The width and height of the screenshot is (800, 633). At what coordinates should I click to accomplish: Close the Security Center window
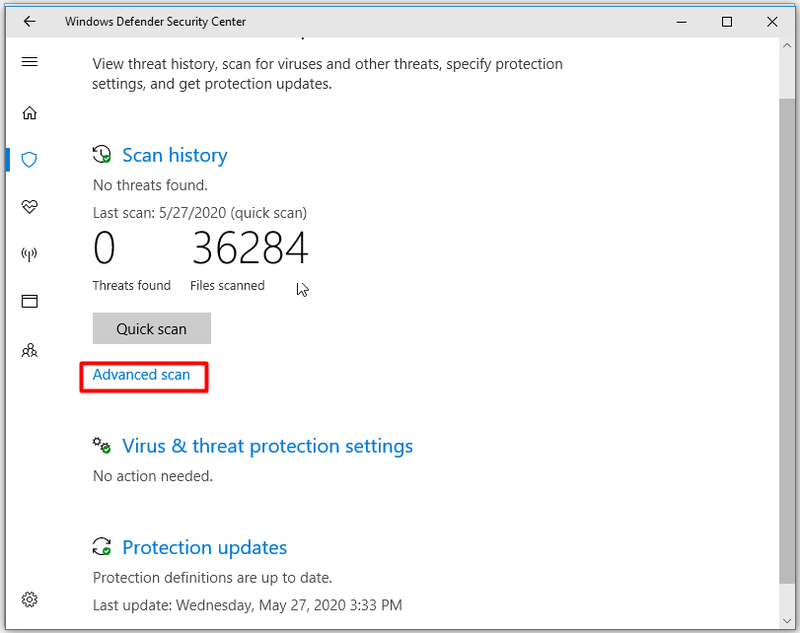(x=772, y=21)
